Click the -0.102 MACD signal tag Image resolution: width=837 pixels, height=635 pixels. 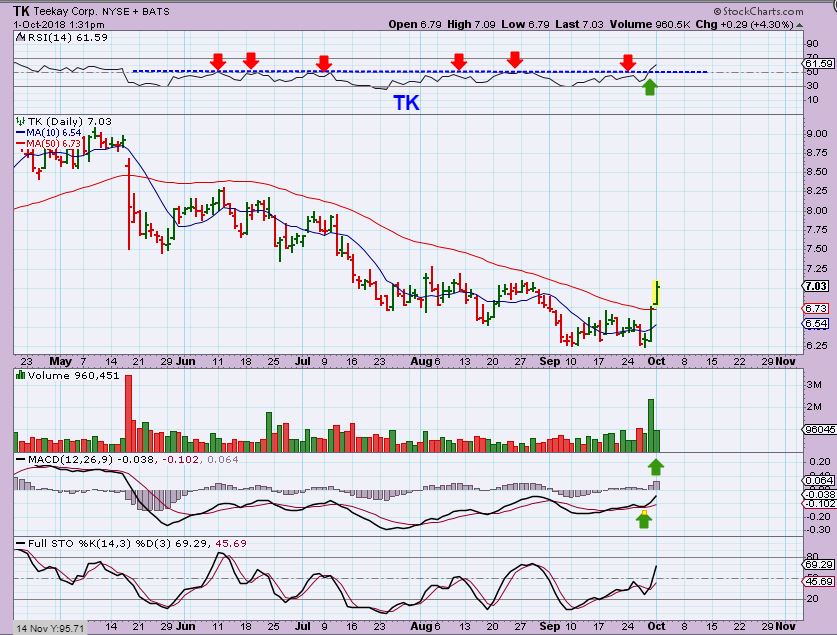[819, 503]
